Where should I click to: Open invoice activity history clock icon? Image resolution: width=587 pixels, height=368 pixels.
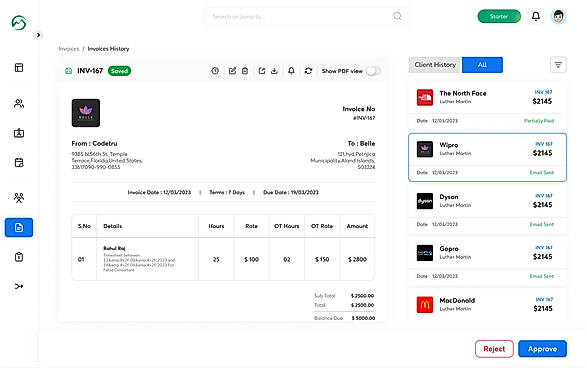[215, 71]
